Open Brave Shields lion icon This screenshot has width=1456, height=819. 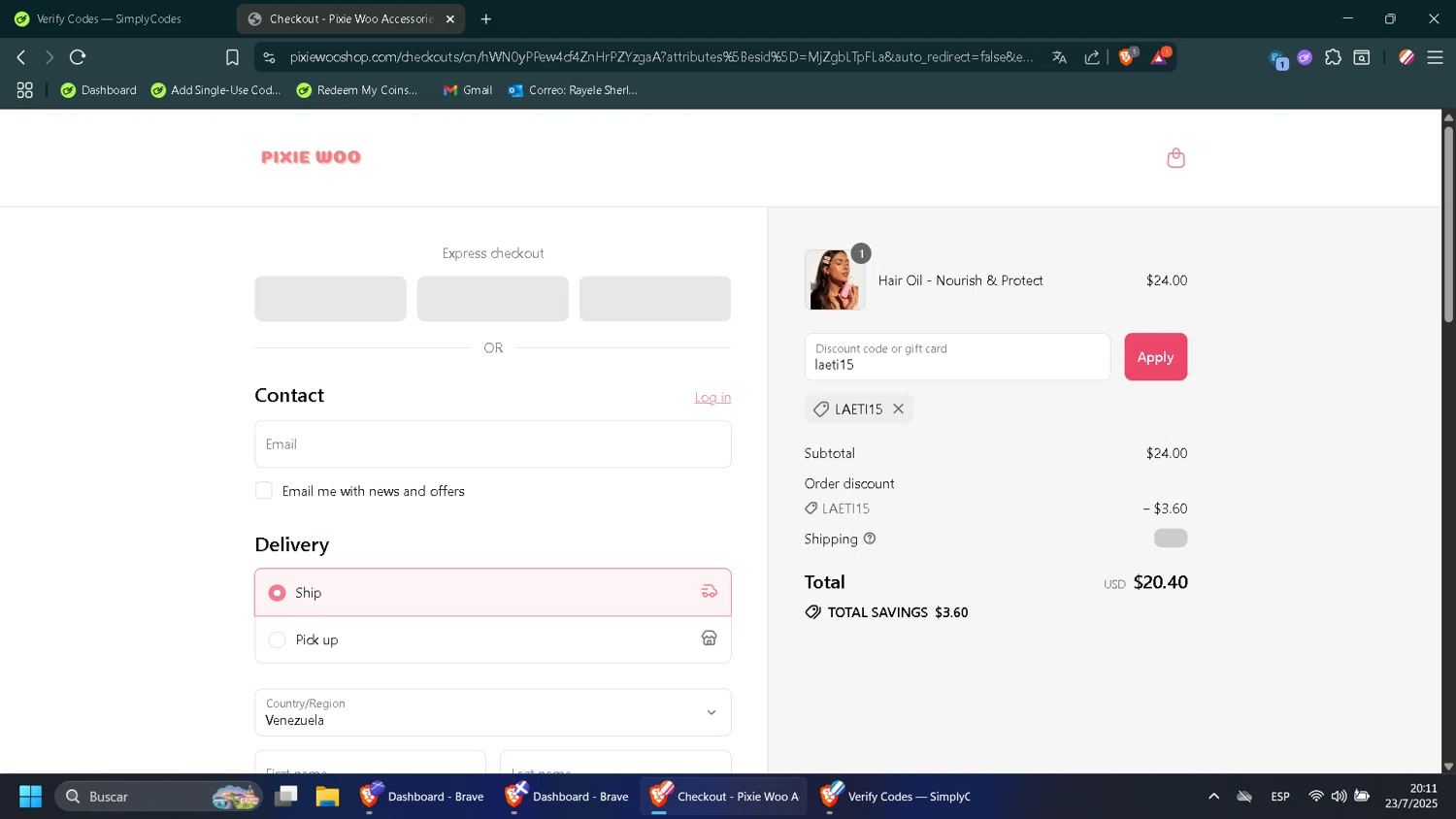coord(1127,57)
